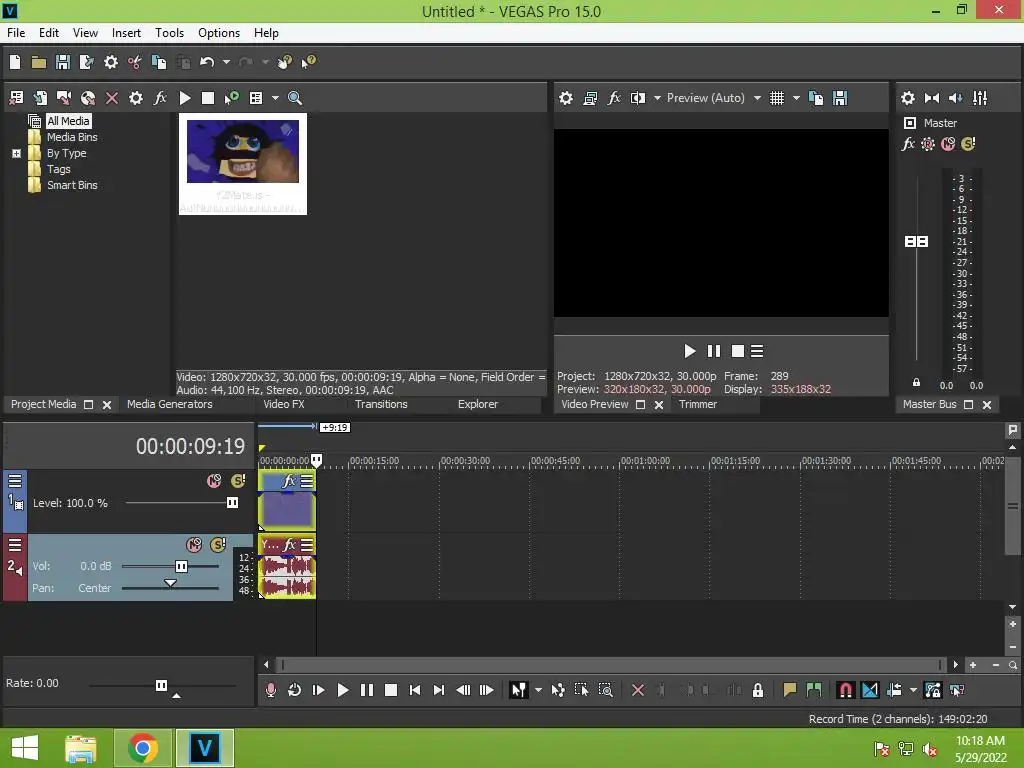Start media preview in Project Media toolbar
The width and height of the screenshot is (1024, 768).
[x=185, y=98]
